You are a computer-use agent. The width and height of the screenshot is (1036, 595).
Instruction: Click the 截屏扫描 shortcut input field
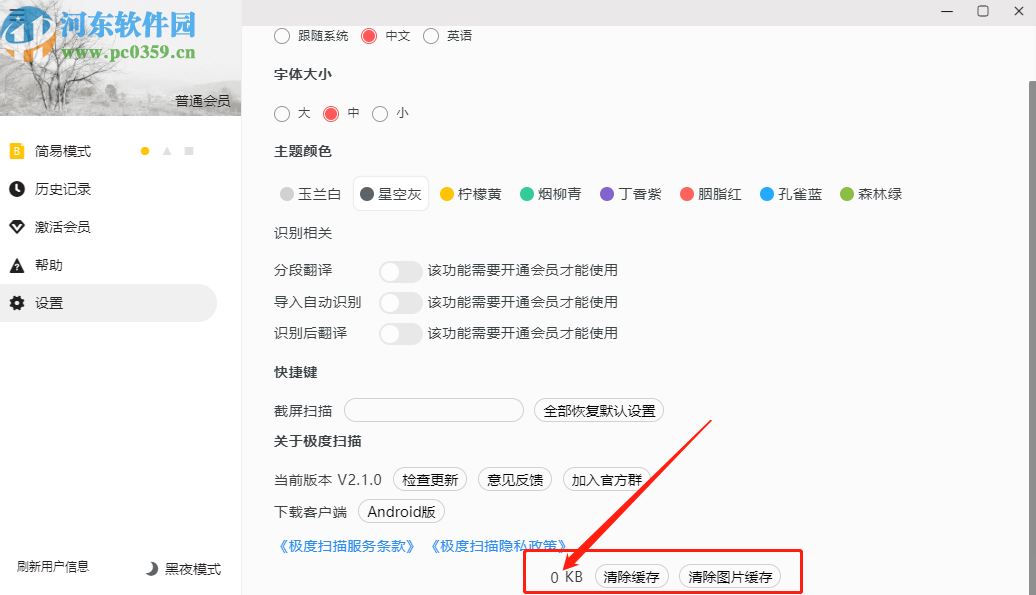tap(433, 410)
